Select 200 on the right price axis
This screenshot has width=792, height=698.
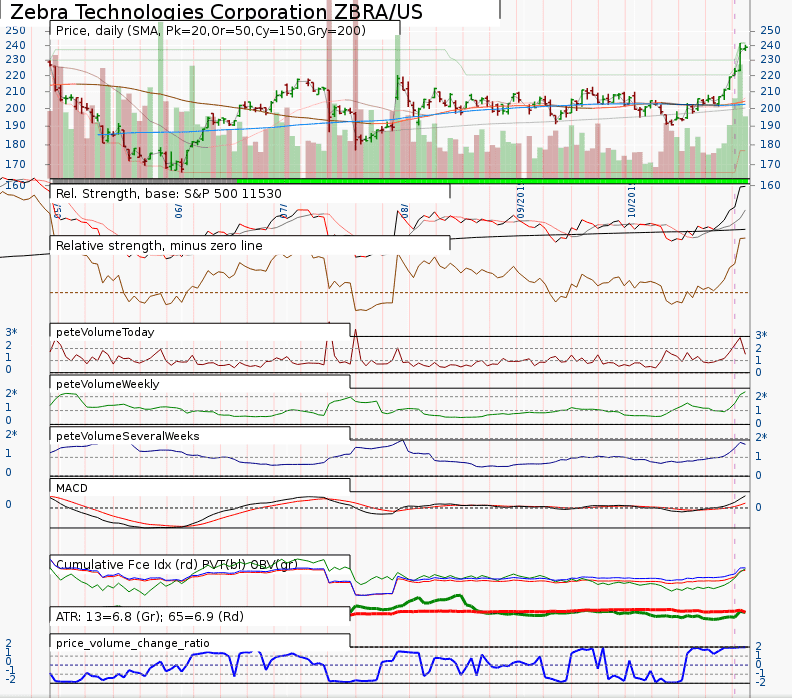(770, 108)
